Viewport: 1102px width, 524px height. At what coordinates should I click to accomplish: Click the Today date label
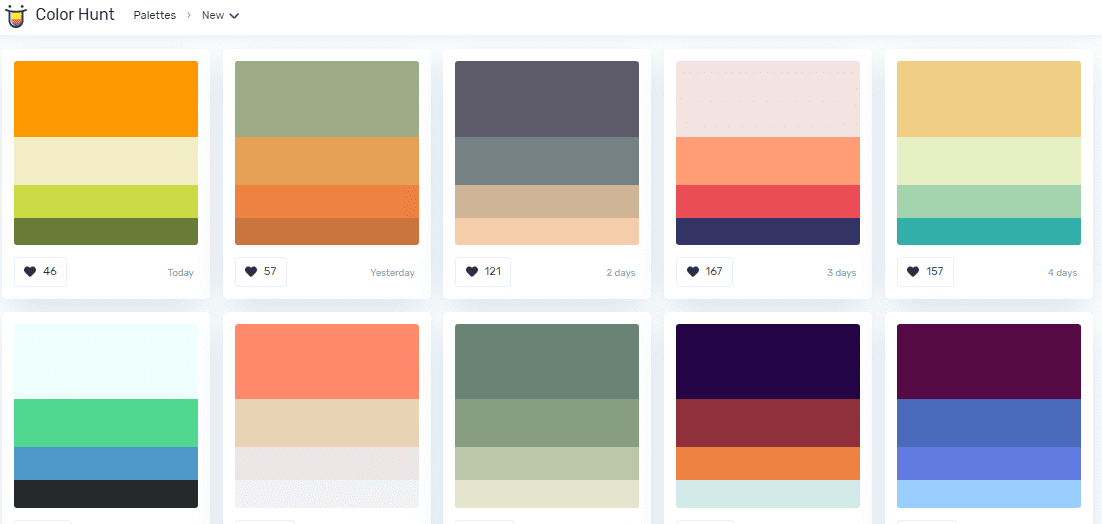(x=181, y=273)
